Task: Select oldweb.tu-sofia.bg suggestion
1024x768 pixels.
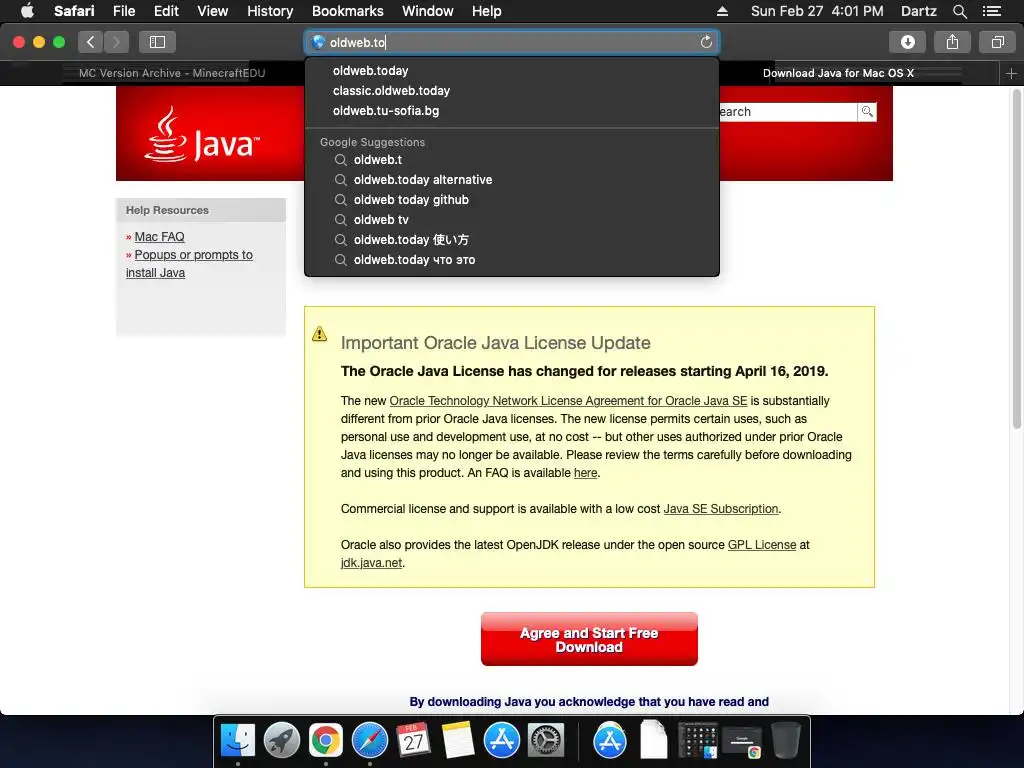Action: (512, 111)
